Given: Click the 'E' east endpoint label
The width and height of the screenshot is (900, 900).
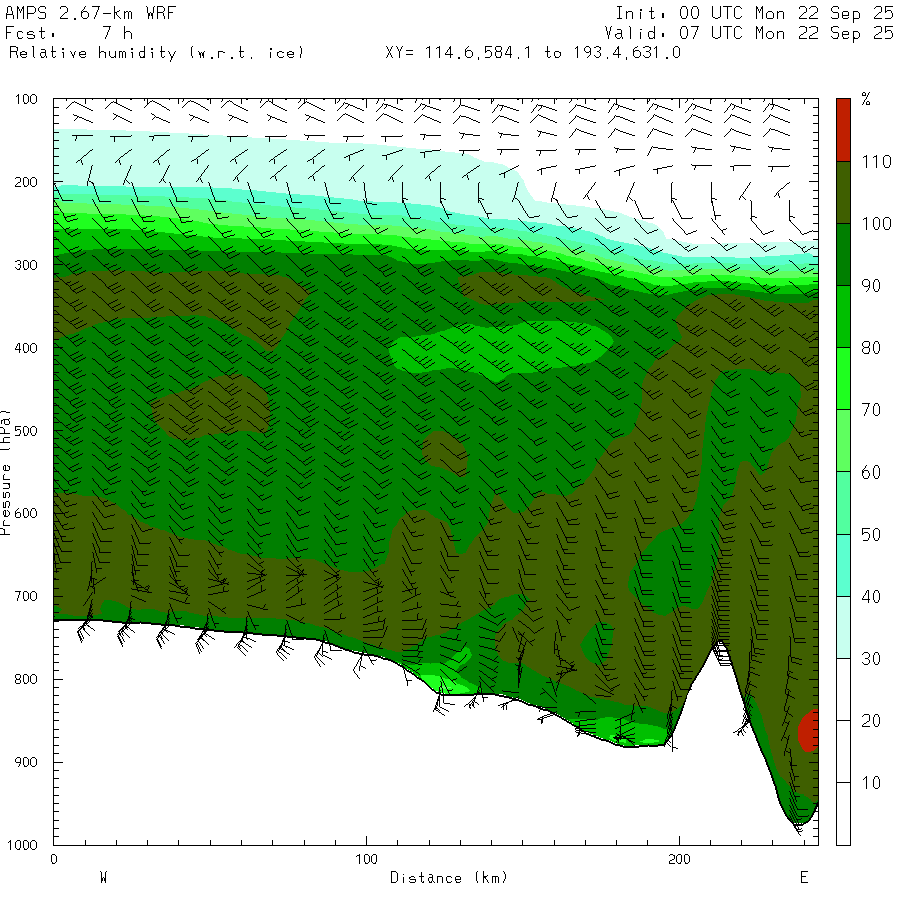Looking at the screenshot, I should point(804,878).
